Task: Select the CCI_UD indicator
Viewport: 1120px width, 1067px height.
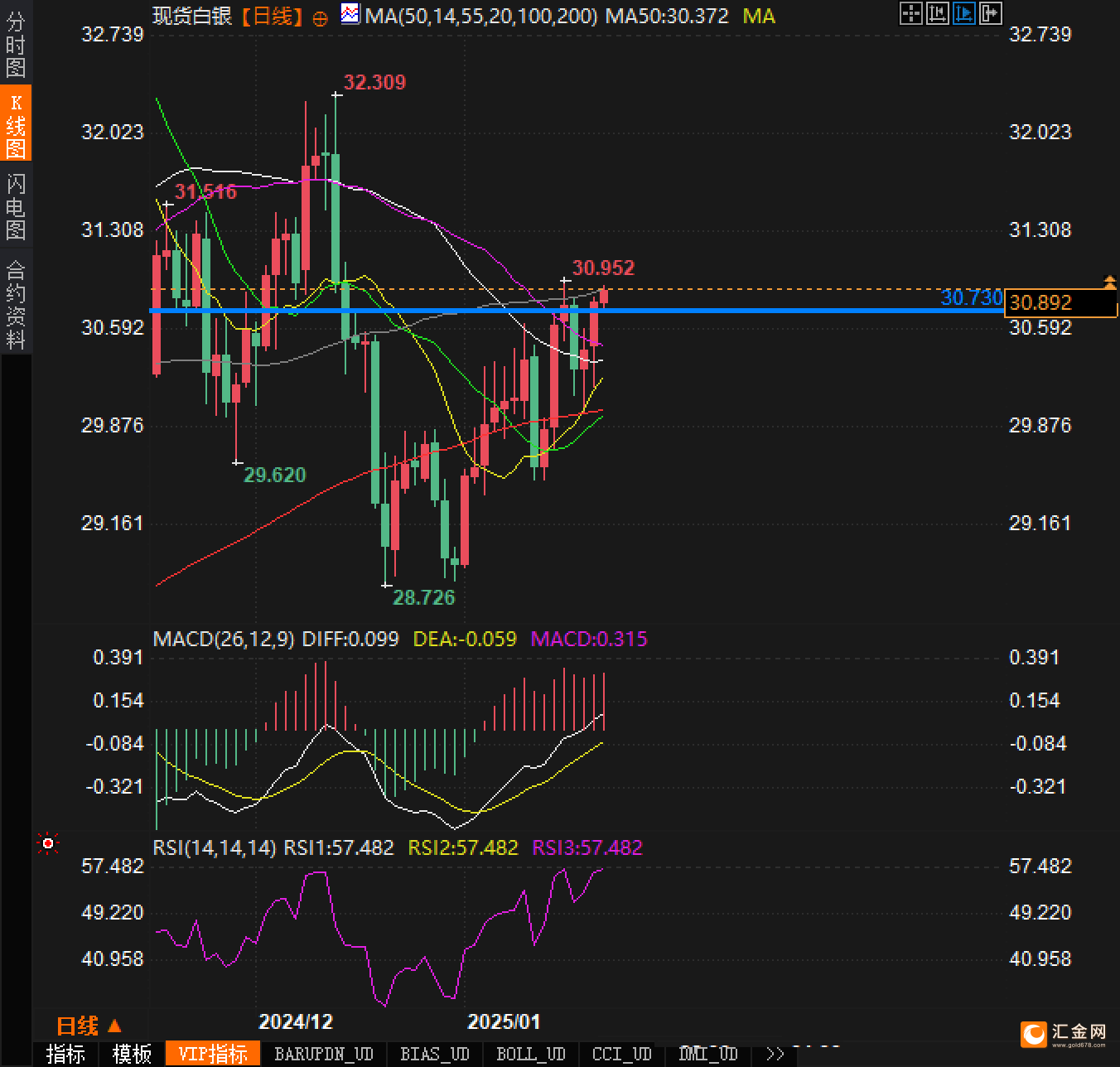Action: tap(622, 1054)
